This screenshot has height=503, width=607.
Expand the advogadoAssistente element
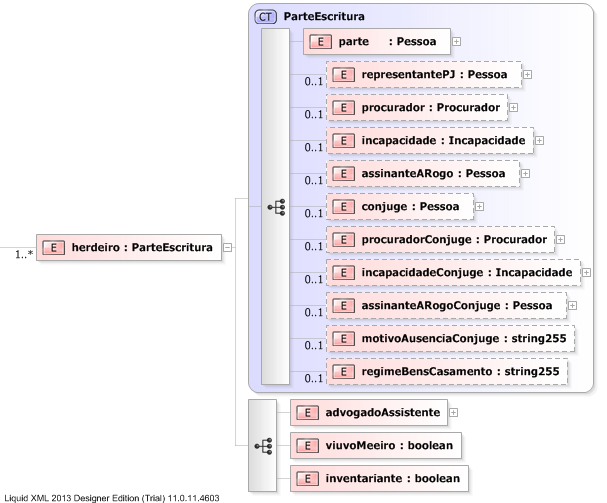coord(454,411)
